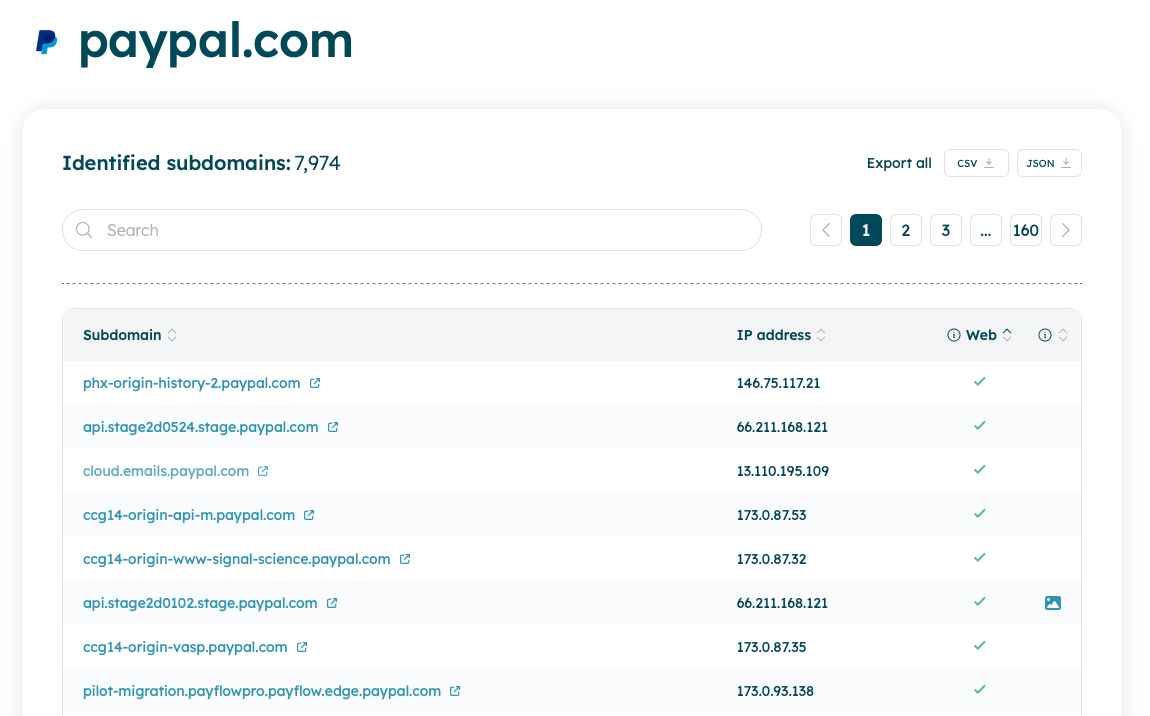
Task: Go to previous page arrow
Action: click(x=826, y=230)
